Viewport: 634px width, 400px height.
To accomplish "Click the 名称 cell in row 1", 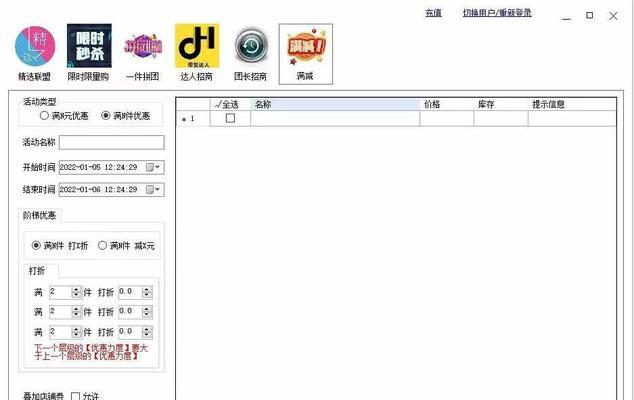I will click(335, 119).
